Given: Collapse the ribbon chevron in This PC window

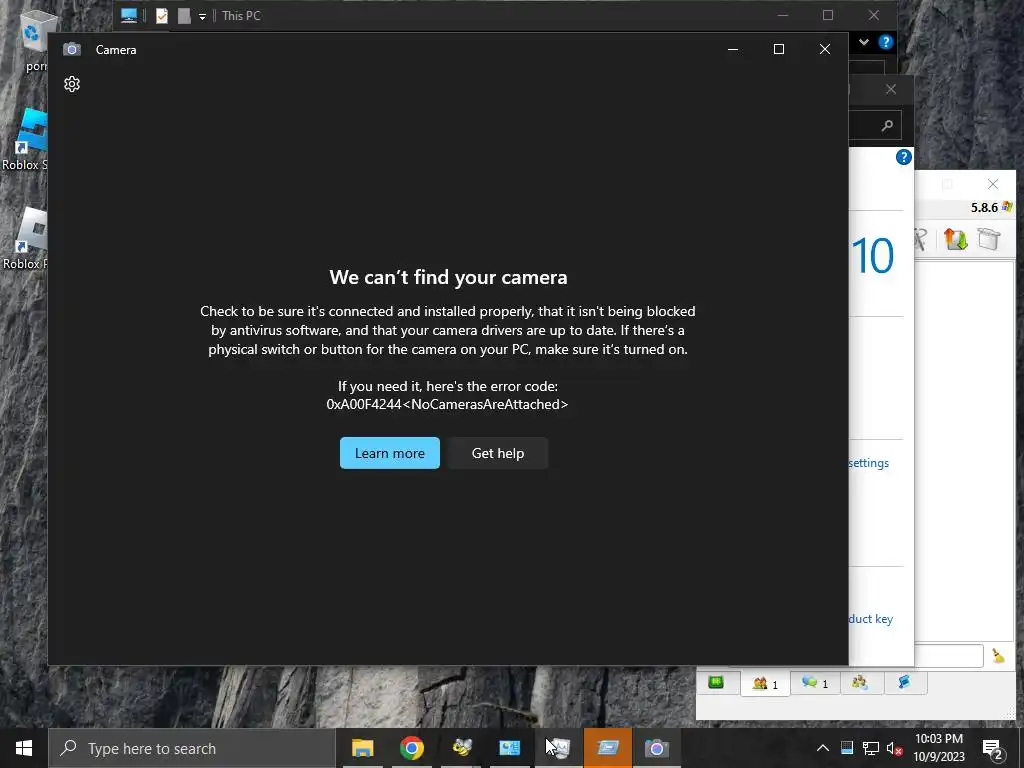Looking at the screenshot, I should point(863,42).
